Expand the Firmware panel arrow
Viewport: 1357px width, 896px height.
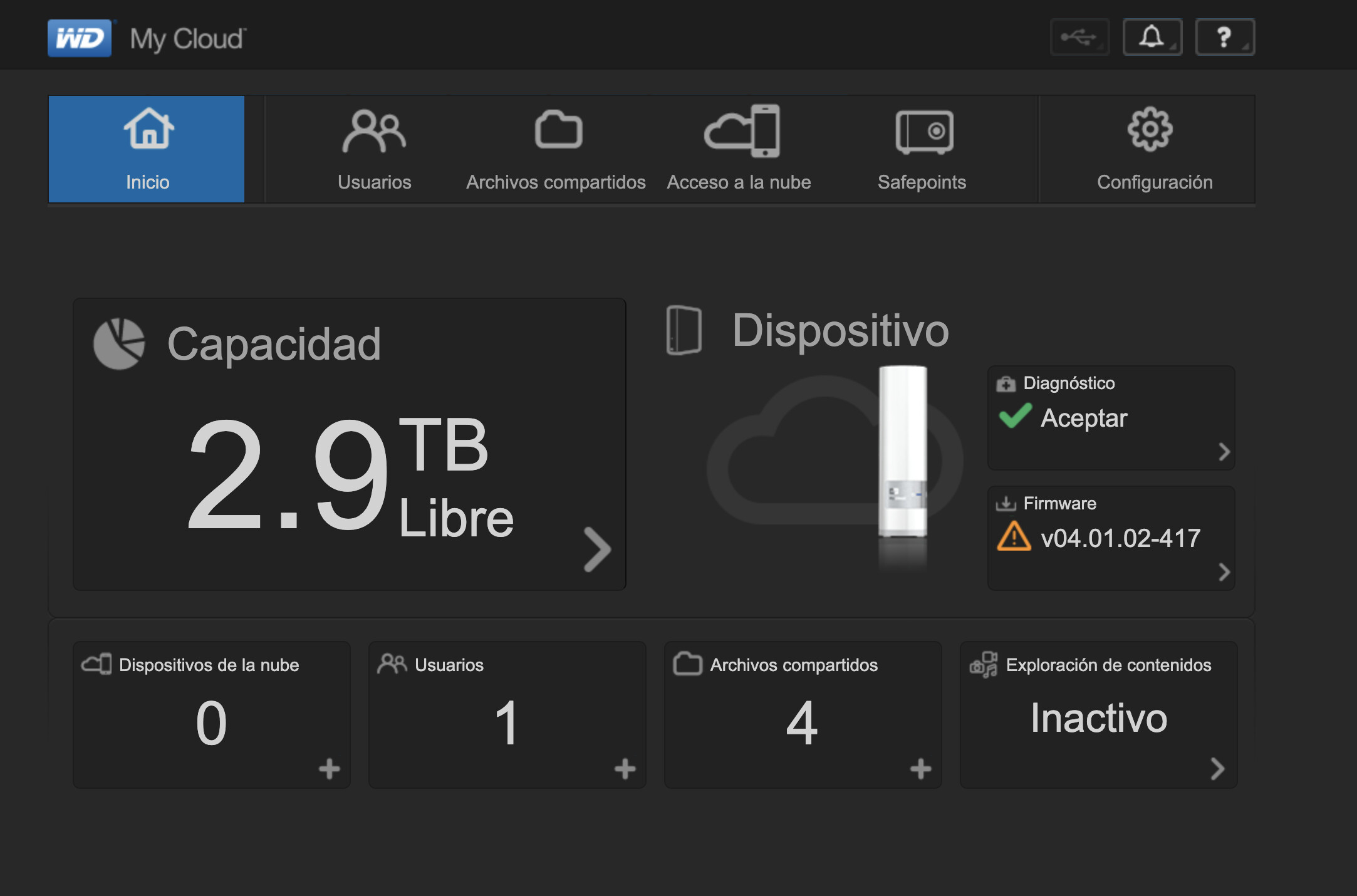pyautogui.click(x=1224, y=572)
